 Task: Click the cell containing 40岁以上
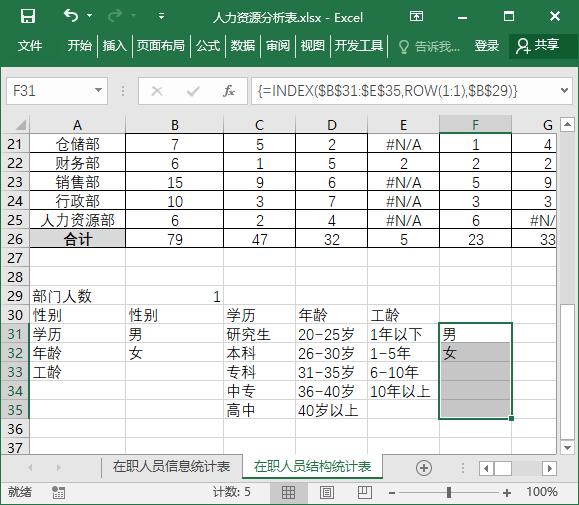point(331,410)
